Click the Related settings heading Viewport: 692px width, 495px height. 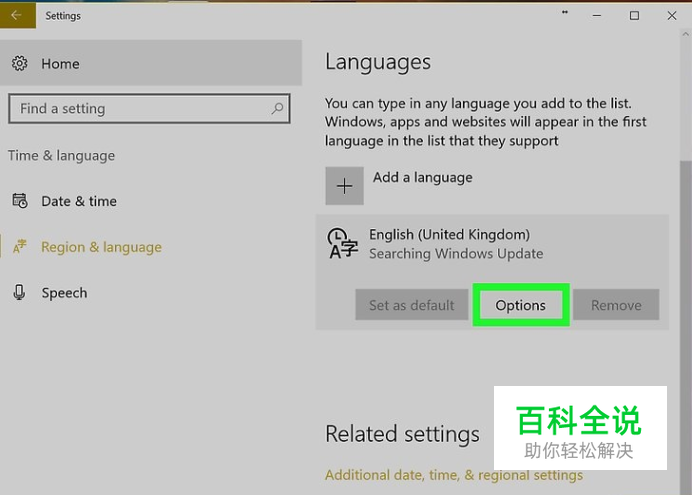402,434
